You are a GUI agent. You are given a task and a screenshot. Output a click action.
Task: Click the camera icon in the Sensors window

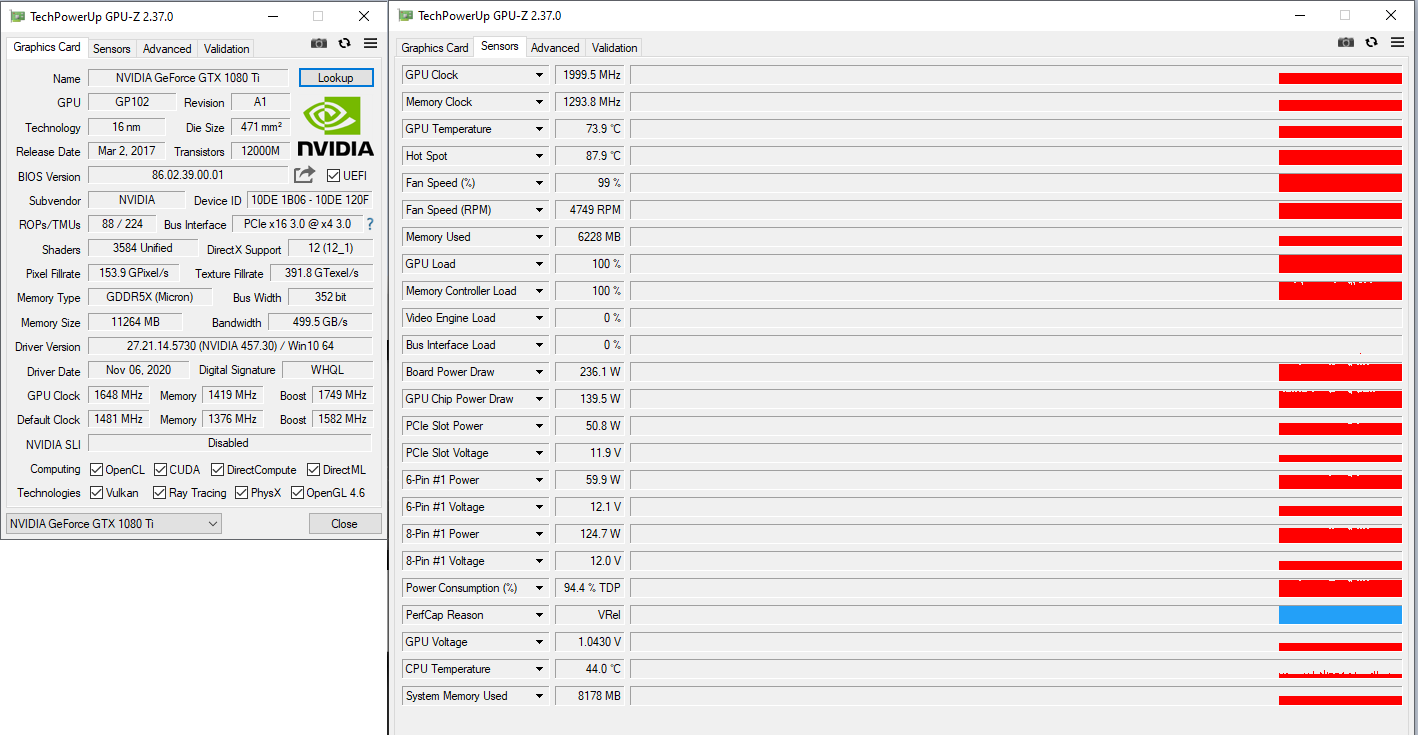(1346, 42)
